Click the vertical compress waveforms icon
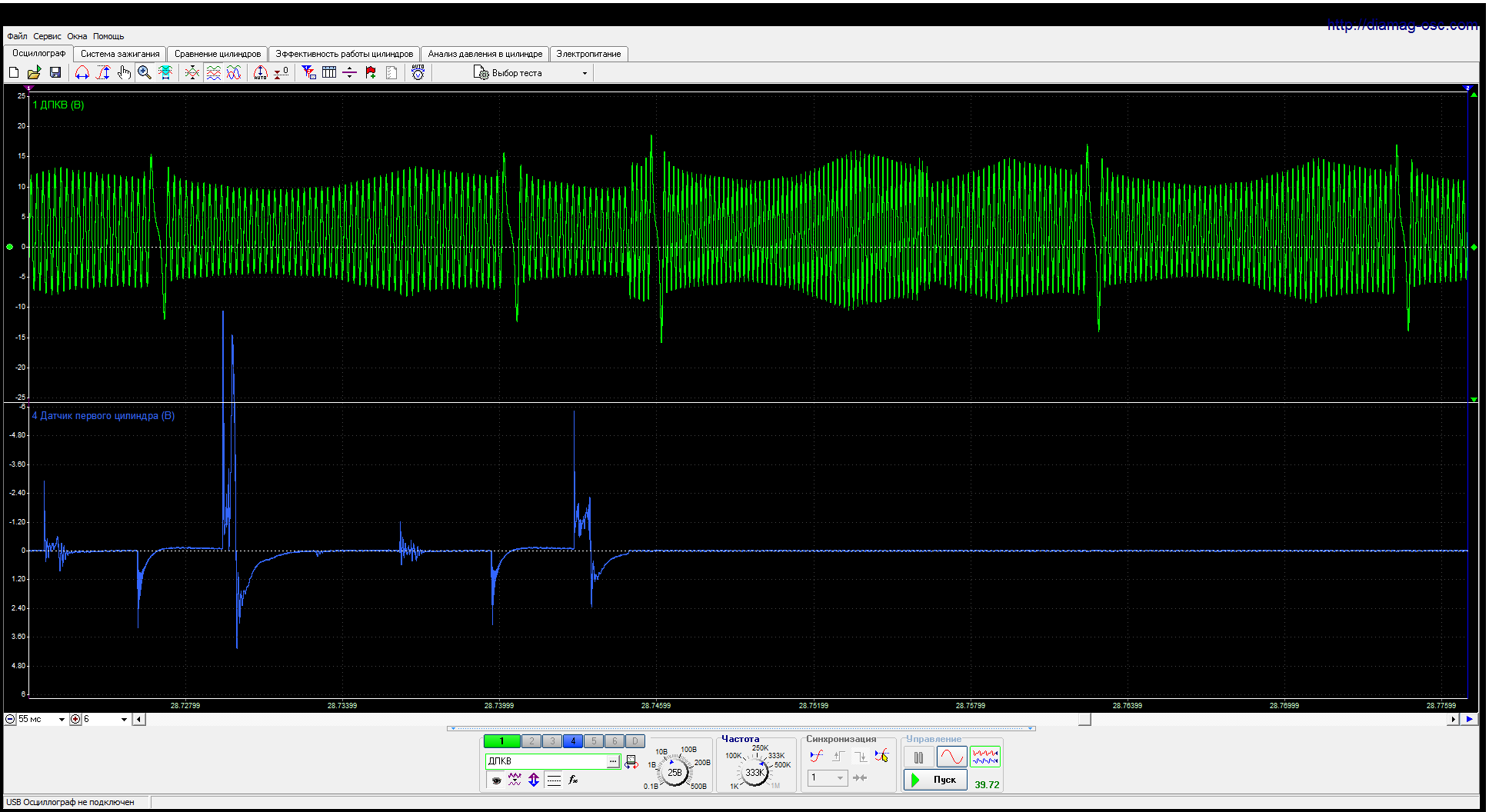This screenshot has width=1489, height=812. 192,72
